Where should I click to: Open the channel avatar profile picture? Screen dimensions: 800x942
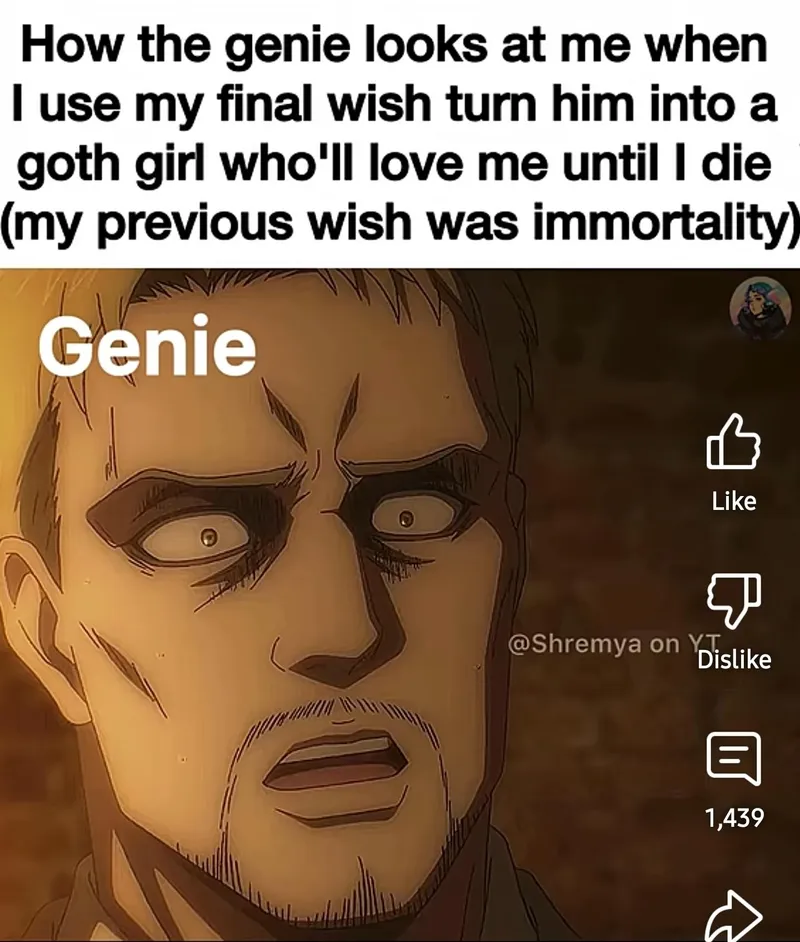point(760,309)
